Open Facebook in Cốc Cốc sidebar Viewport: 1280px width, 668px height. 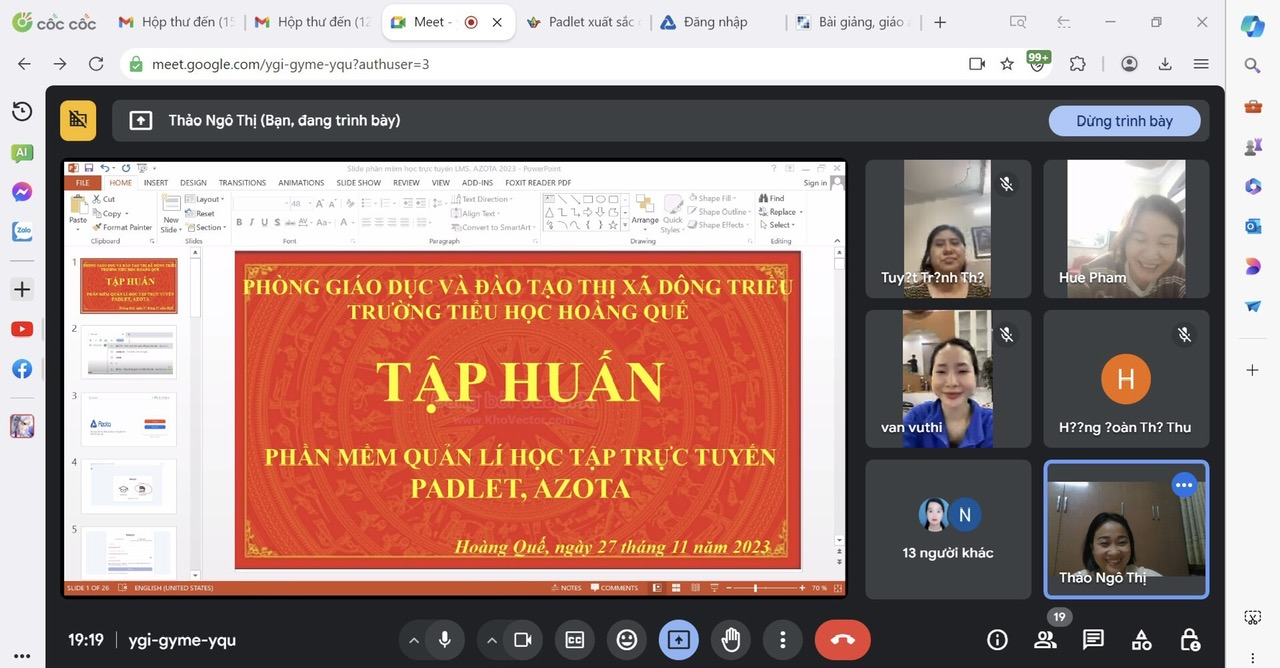[22, 369]
